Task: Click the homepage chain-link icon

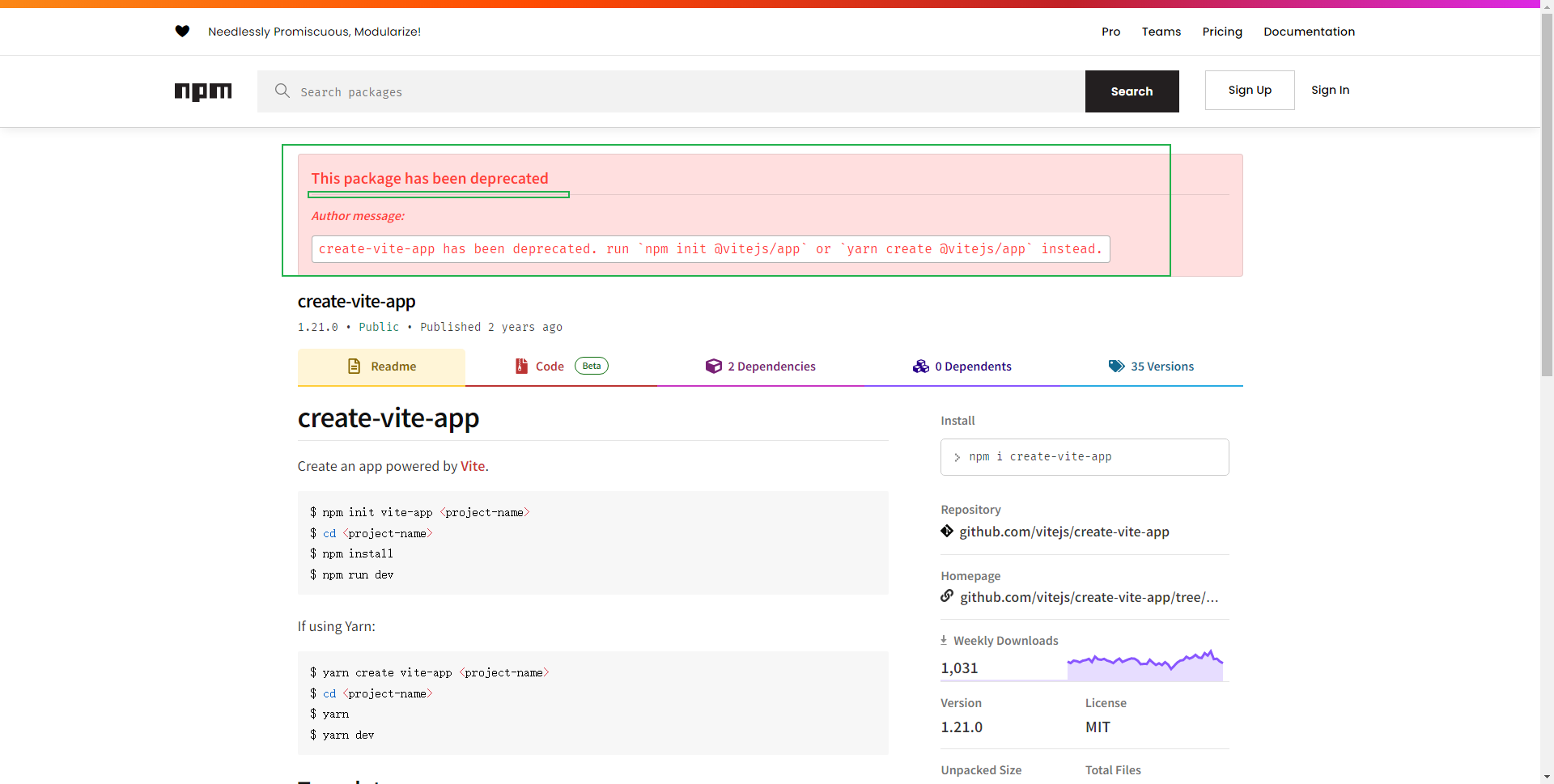Action: coord(947,596)
